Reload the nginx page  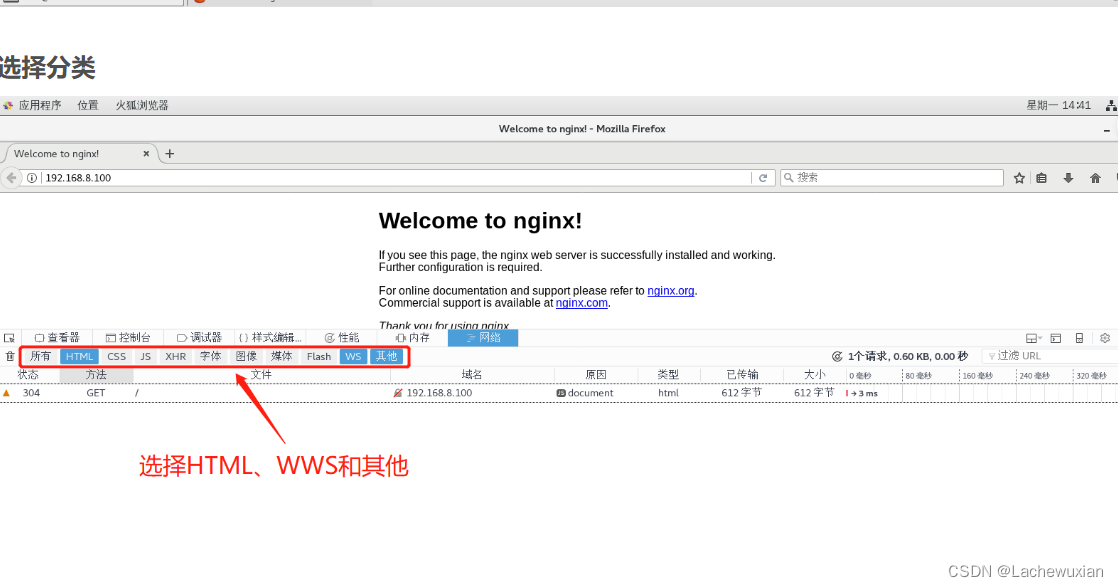tap(763, 178)
